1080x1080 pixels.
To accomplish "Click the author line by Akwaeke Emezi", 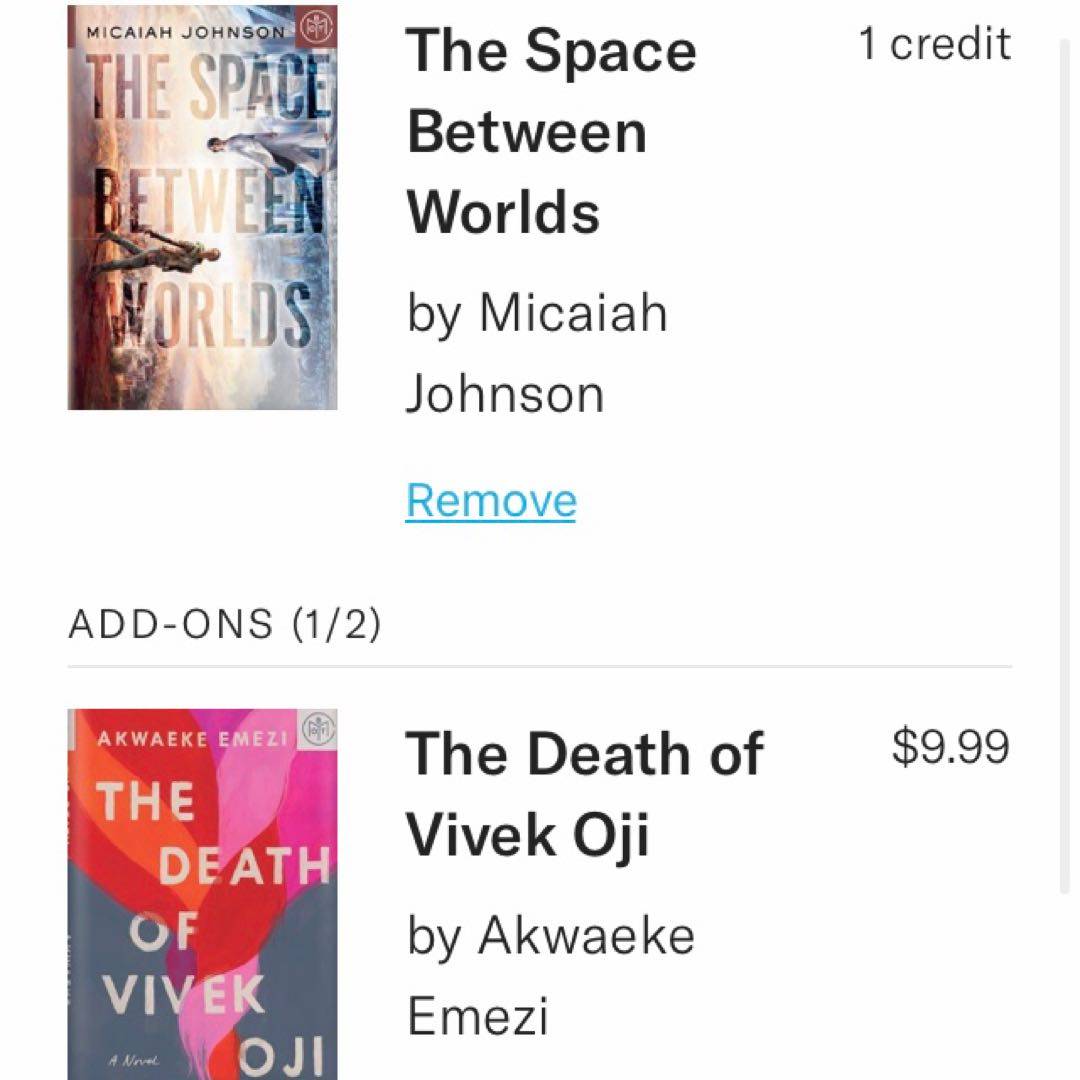I will point(550,975).
